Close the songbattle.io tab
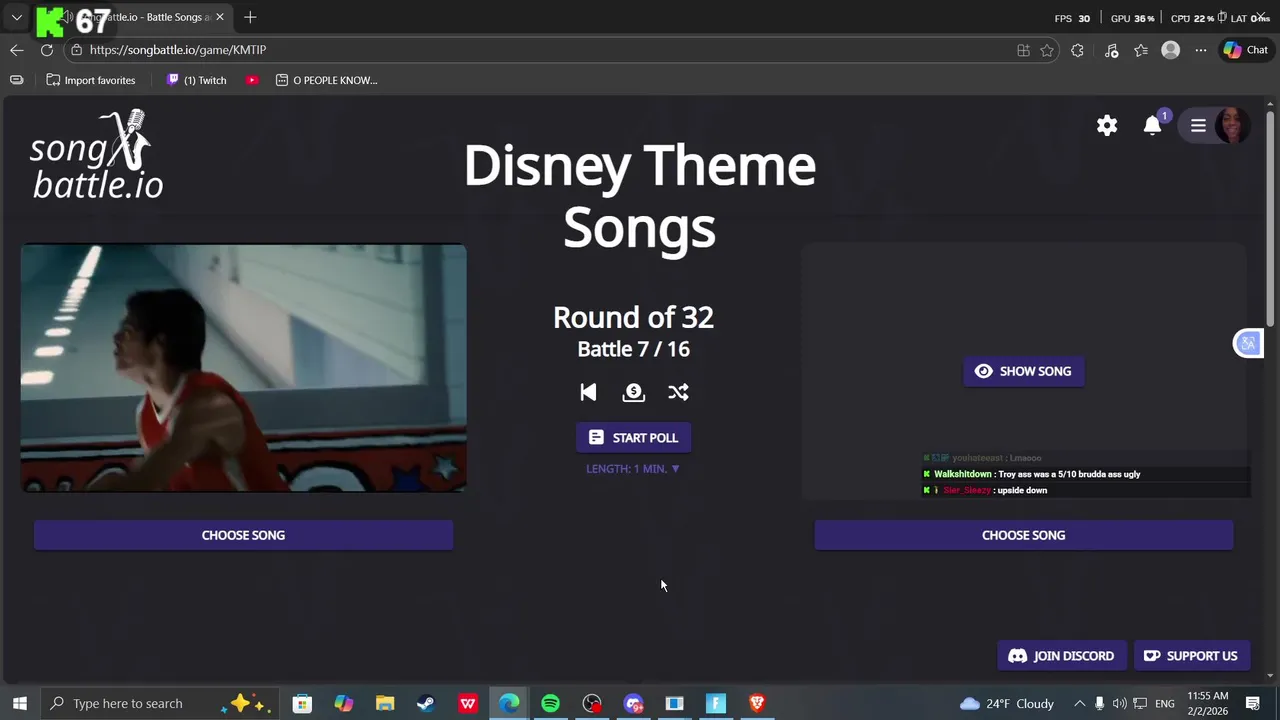Screen dimensions: 1280x720 [x=220, y=17]
